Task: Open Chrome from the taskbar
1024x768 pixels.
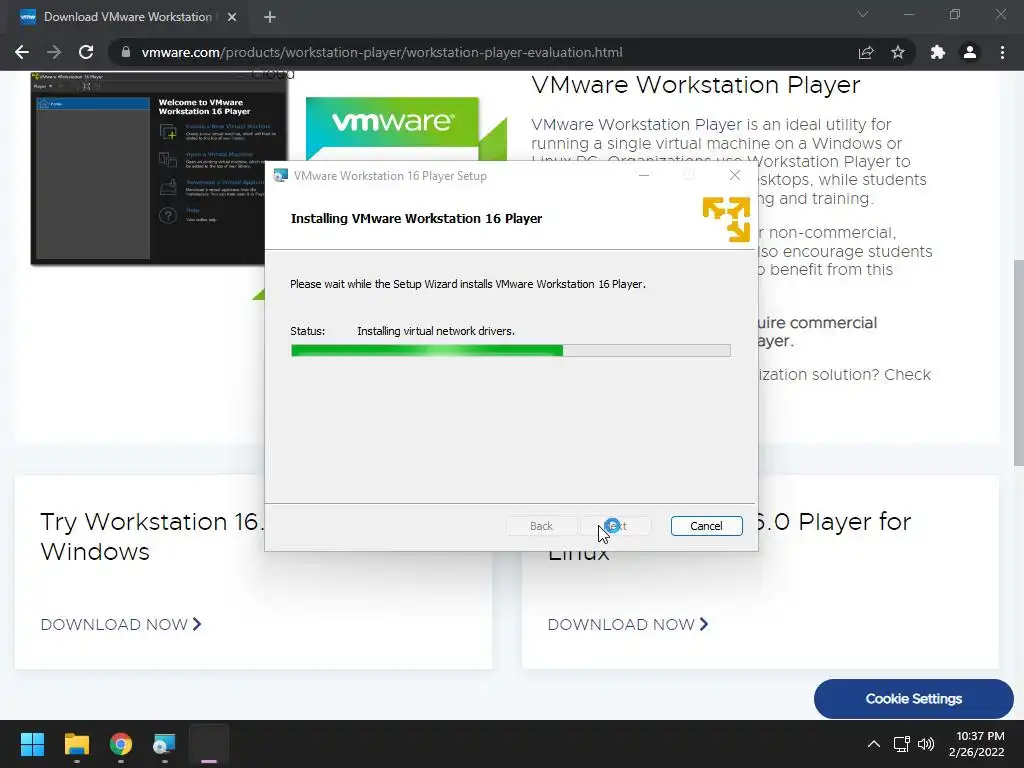Action: [121, 744]
